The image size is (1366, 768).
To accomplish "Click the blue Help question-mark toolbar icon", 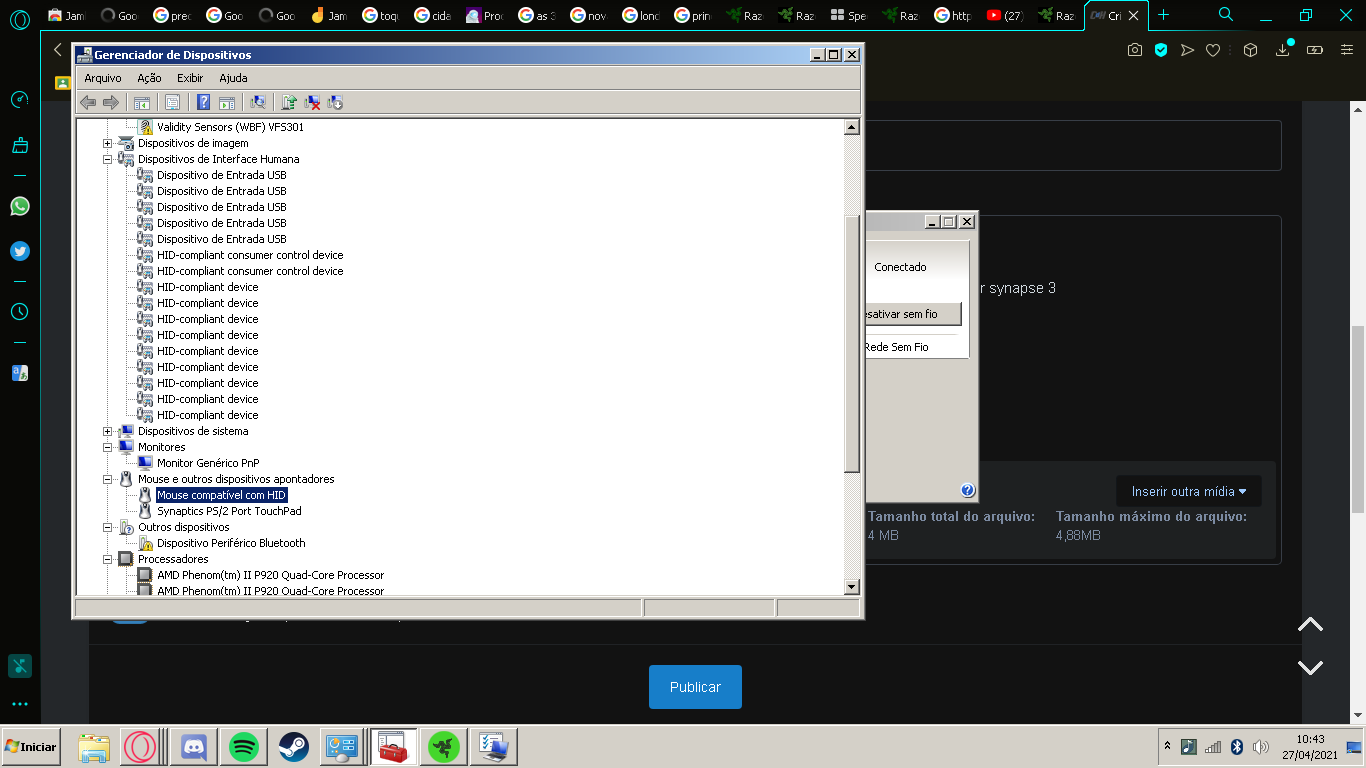I will (203, 102).
